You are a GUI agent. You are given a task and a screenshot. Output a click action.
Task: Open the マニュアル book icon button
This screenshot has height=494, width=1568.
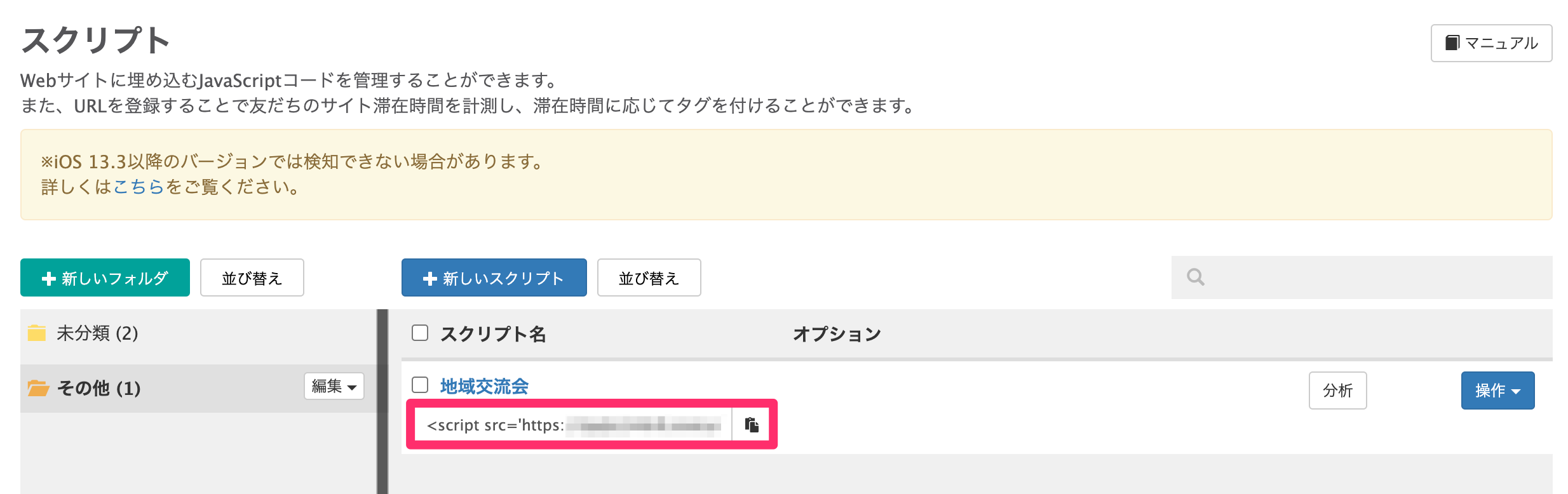coord(1452,43)
